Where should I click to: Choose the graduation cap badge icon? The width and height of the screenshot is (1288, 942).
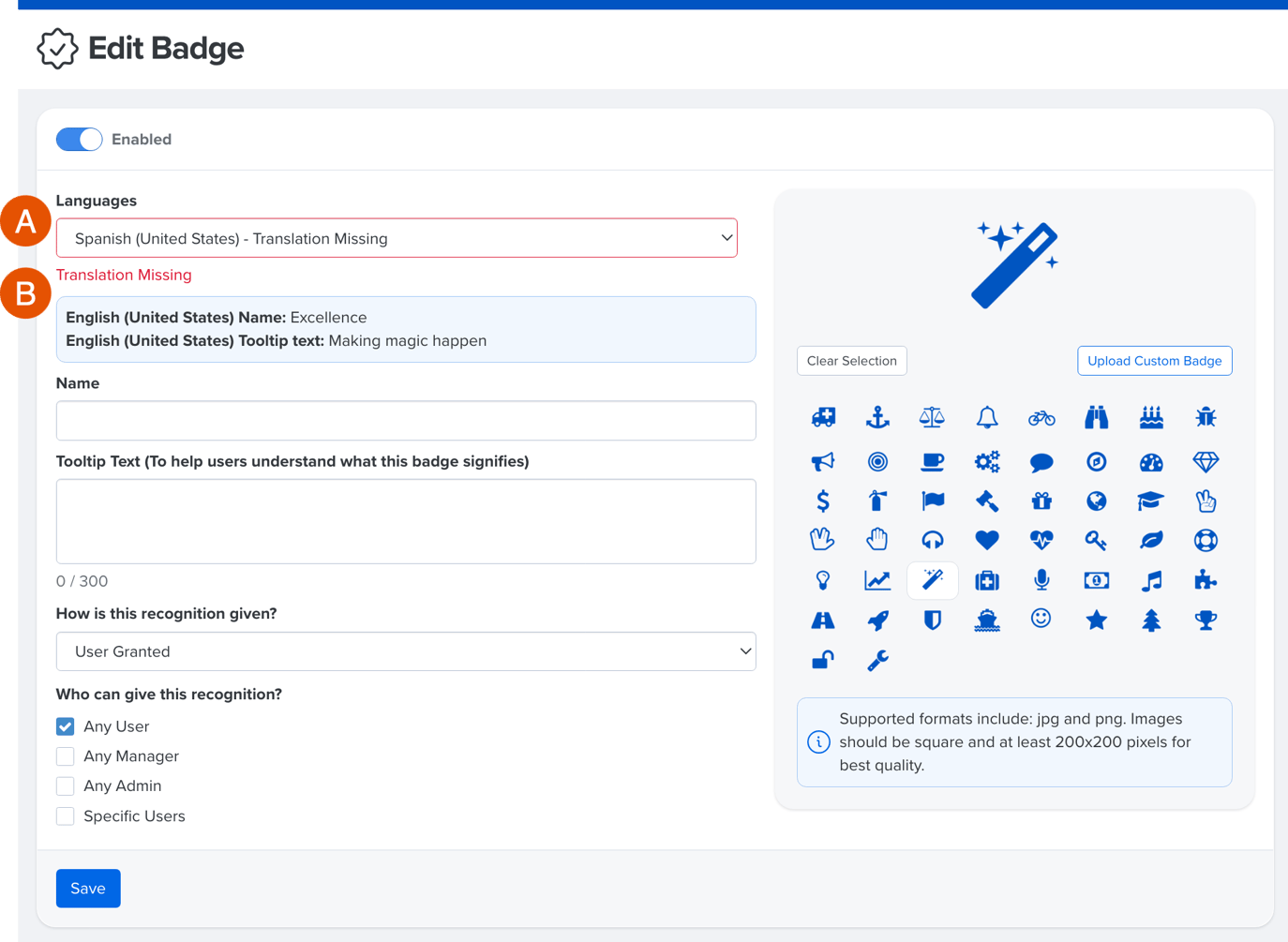[1150, 501]
